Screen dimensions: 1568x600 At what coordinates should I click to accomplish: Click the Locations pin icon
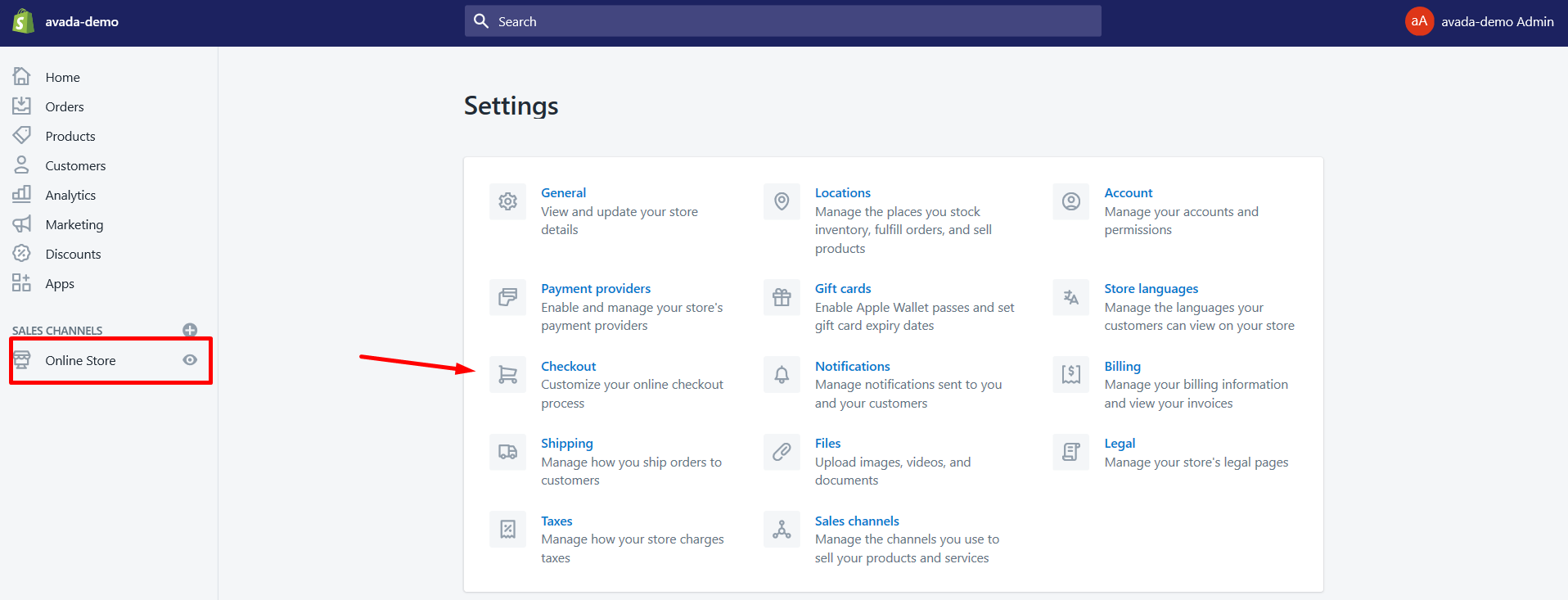[782, 201]
